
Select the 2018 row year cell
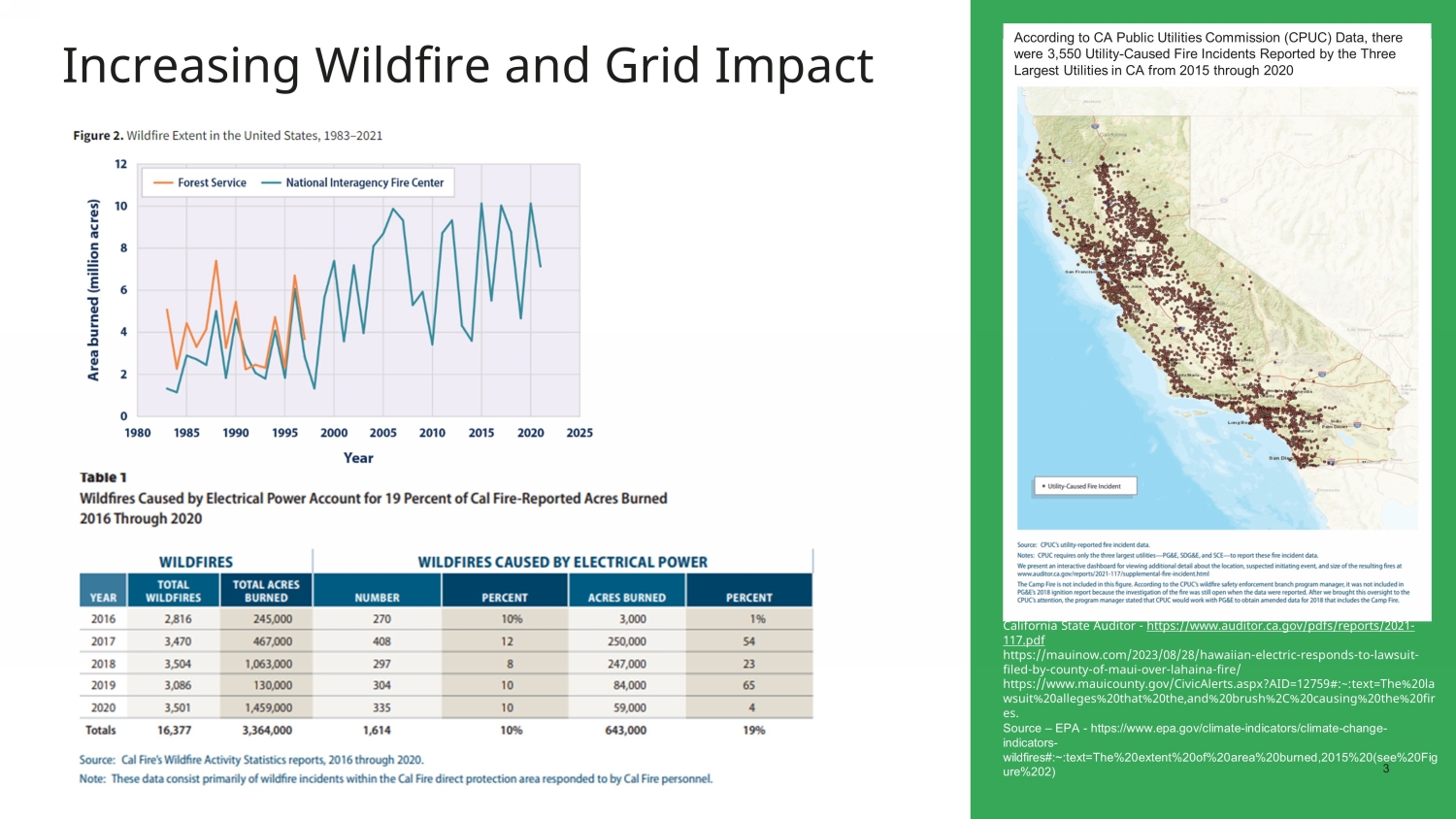tap(103, 664)
